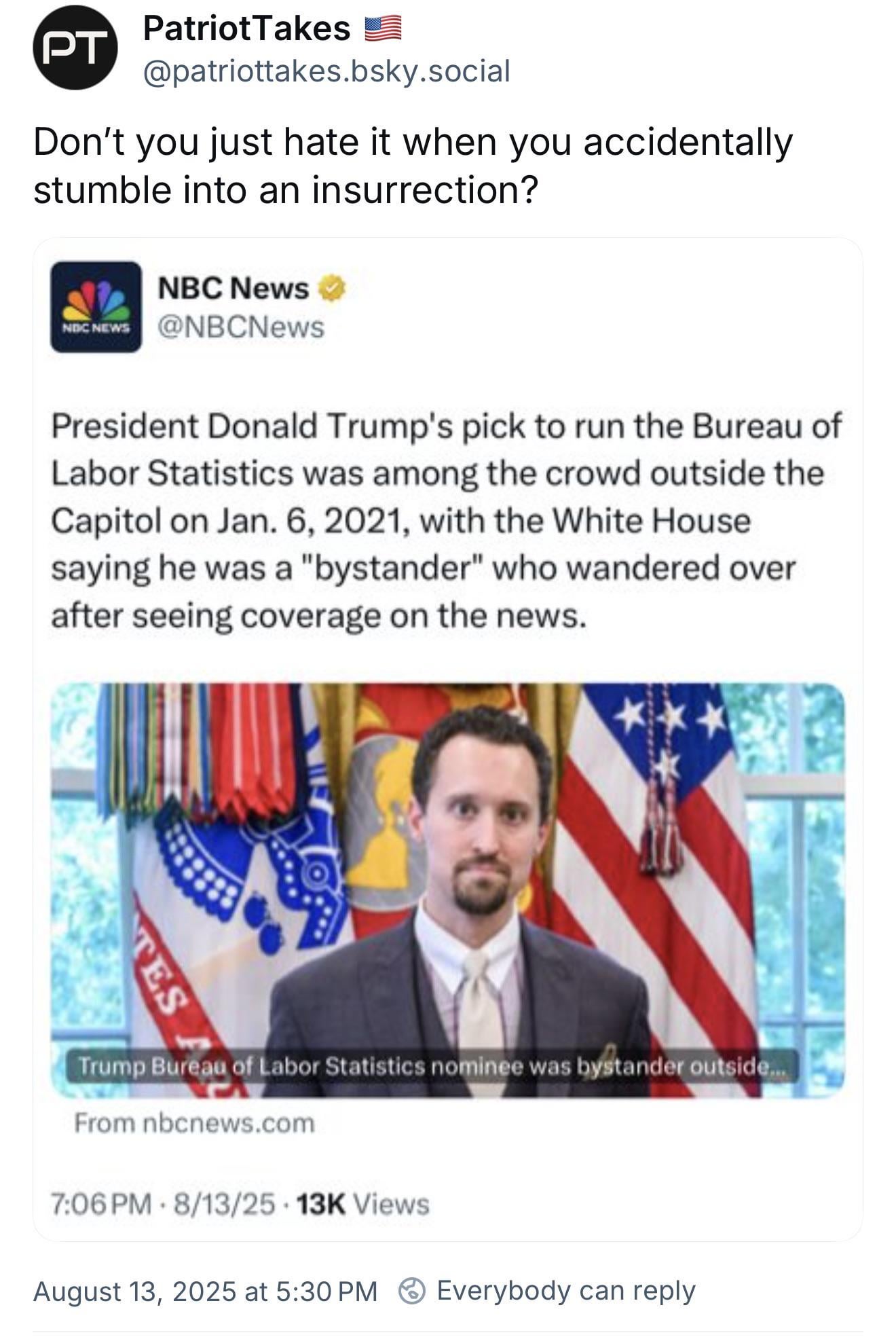This screenshot has height=1337, width=896.
Task: Open the article photo thumbnail
Action: pos(448,890)
